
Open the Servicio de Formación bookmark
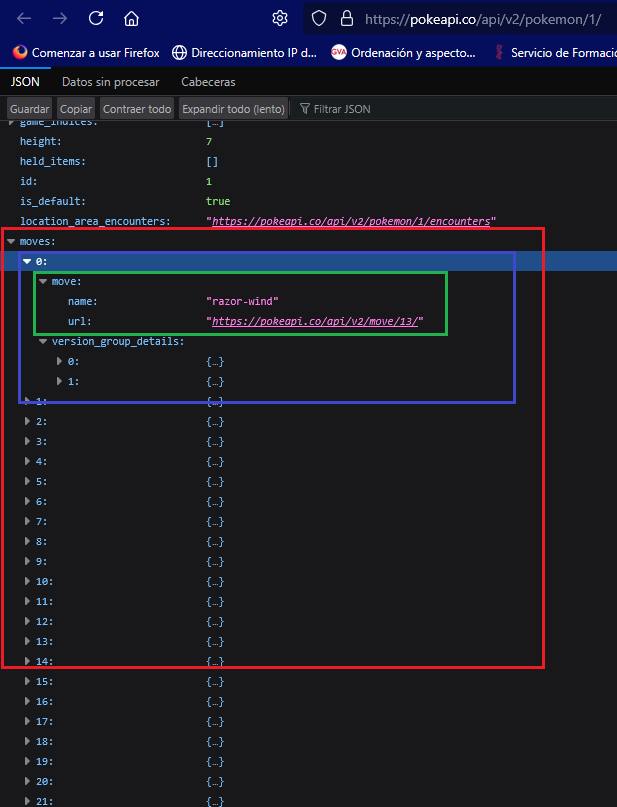555,52
